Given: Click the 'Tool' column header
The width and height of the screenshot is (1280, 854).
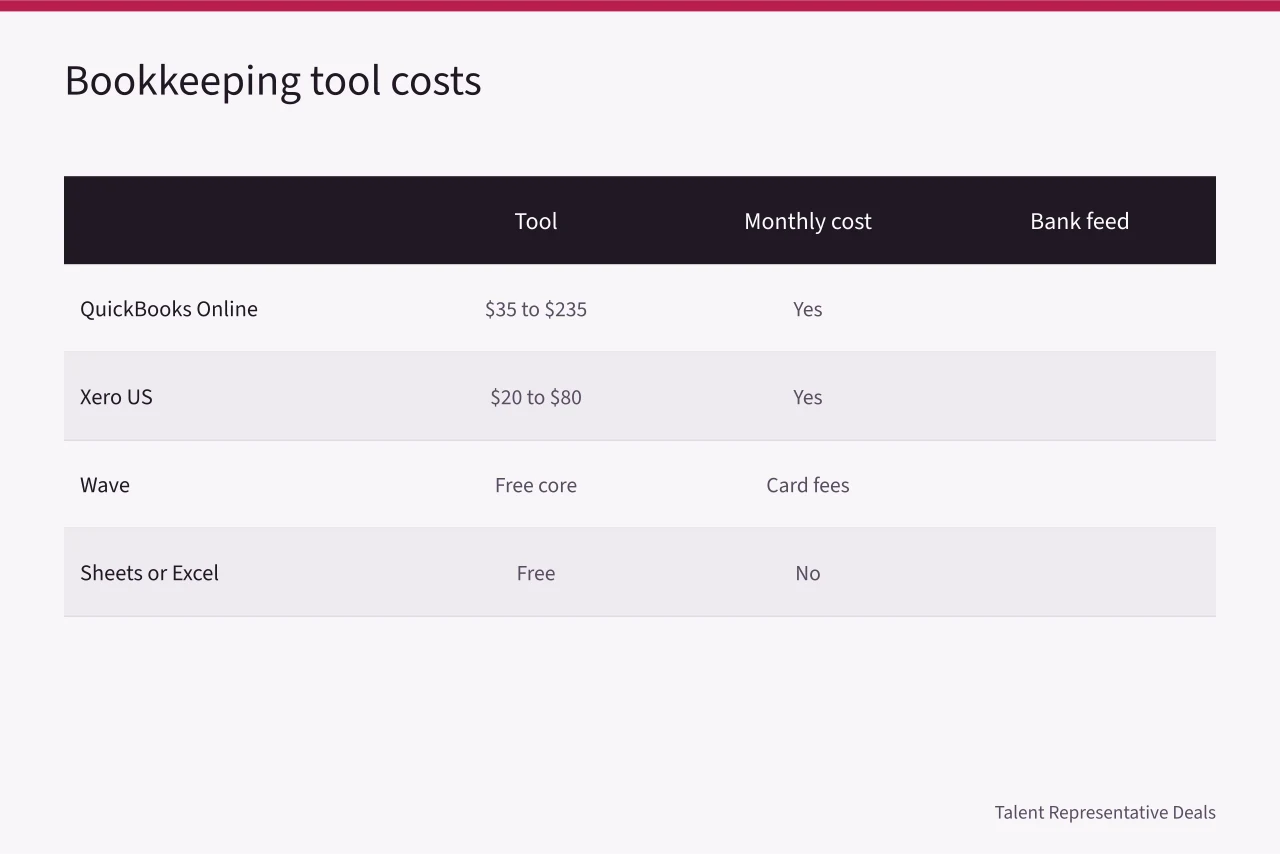Looking at the screenshot, I should tap(536, 221).
